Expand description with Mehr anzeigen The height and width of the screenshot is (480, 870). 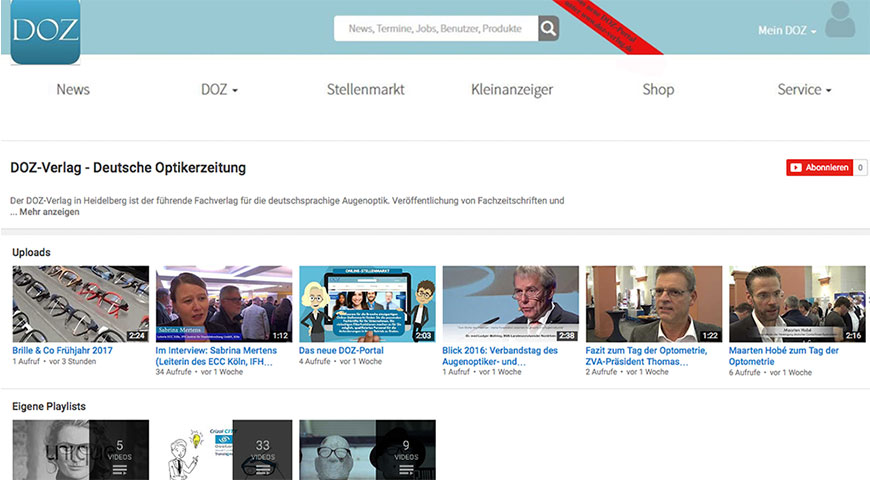click(x=49, y=212)
